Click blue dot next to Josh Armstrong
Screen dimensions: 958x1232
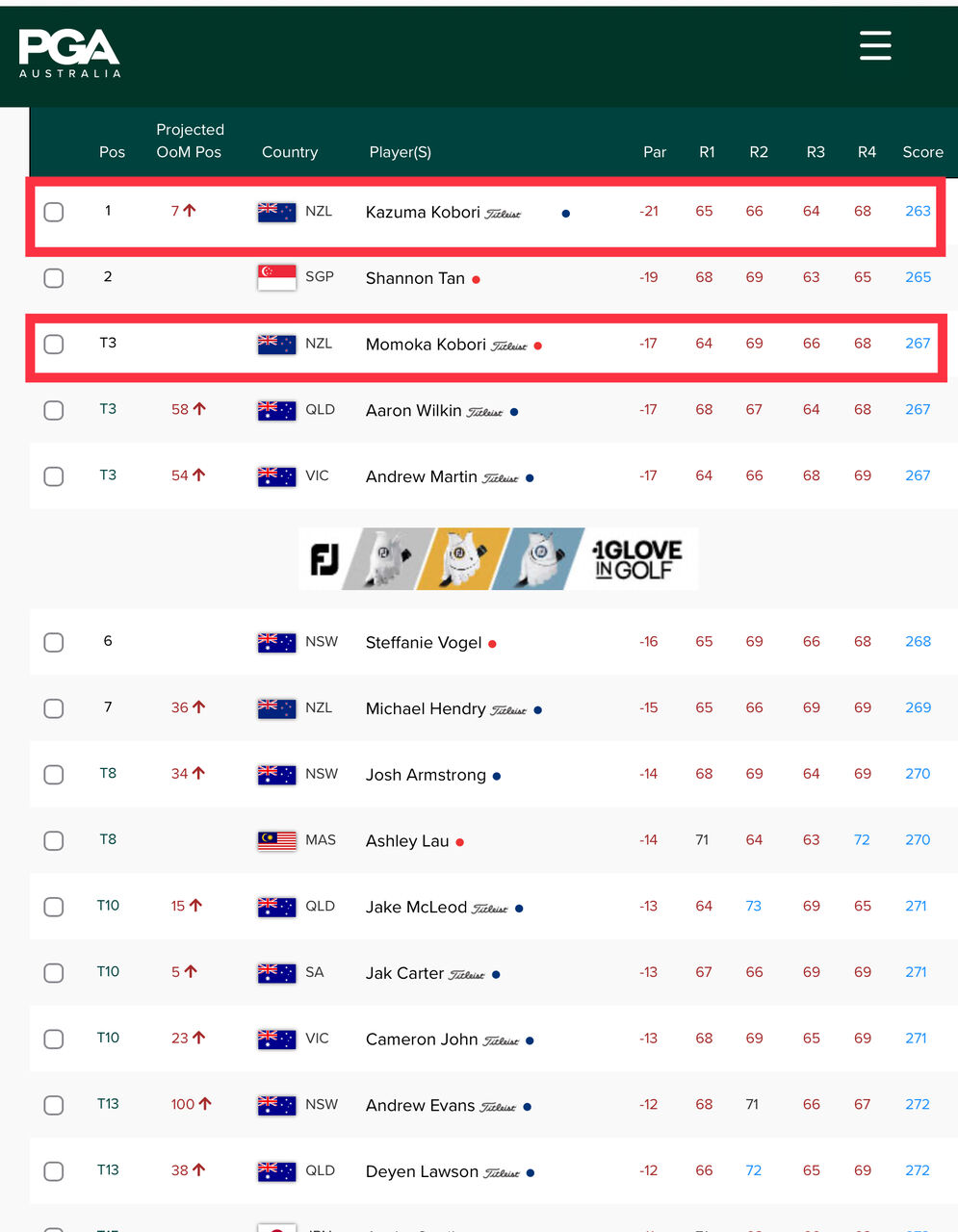[497, 776]
